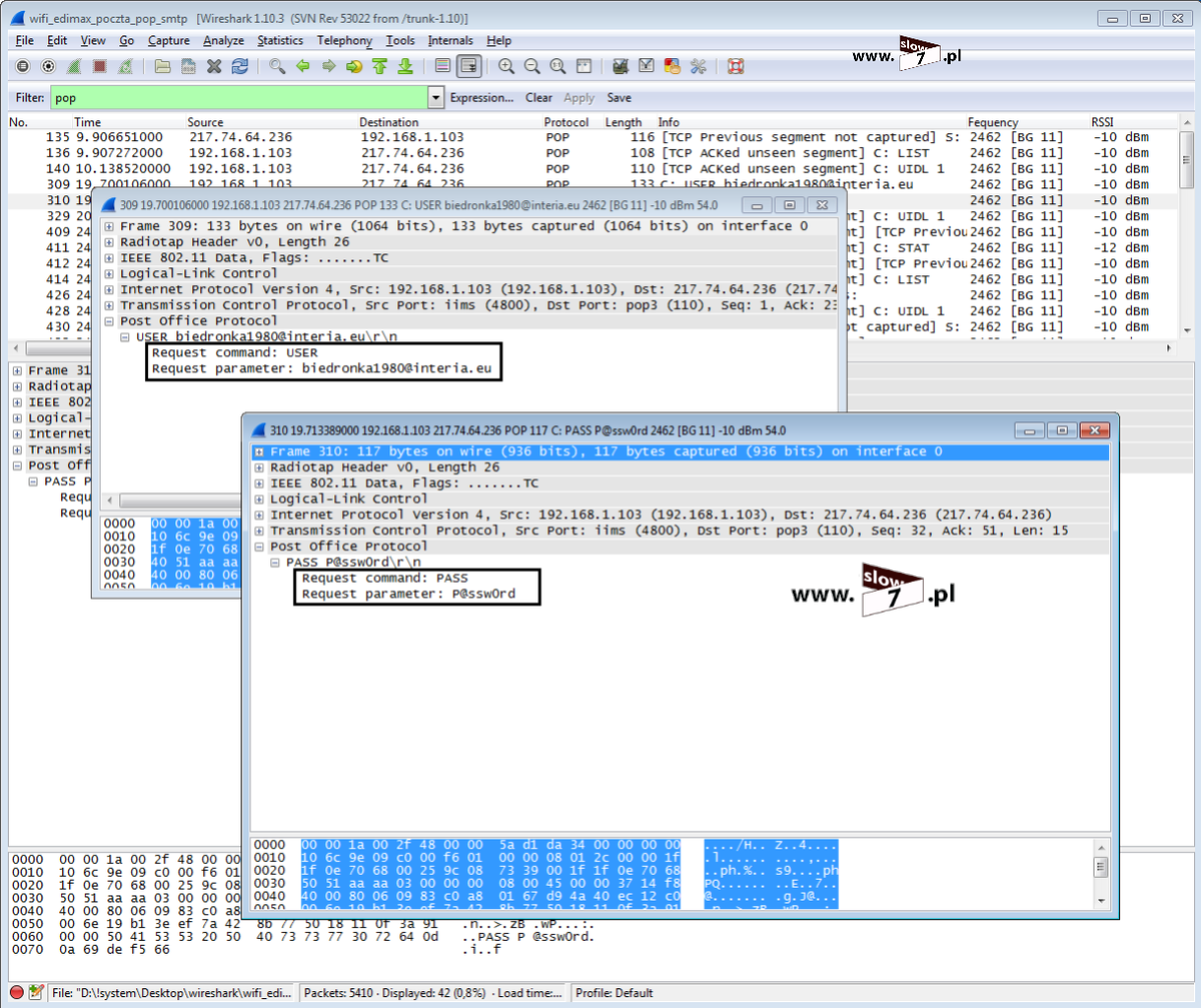Expand Logical-Link Control in packet 309 window
The image size is (1201, 1008).
coord(109,274)
